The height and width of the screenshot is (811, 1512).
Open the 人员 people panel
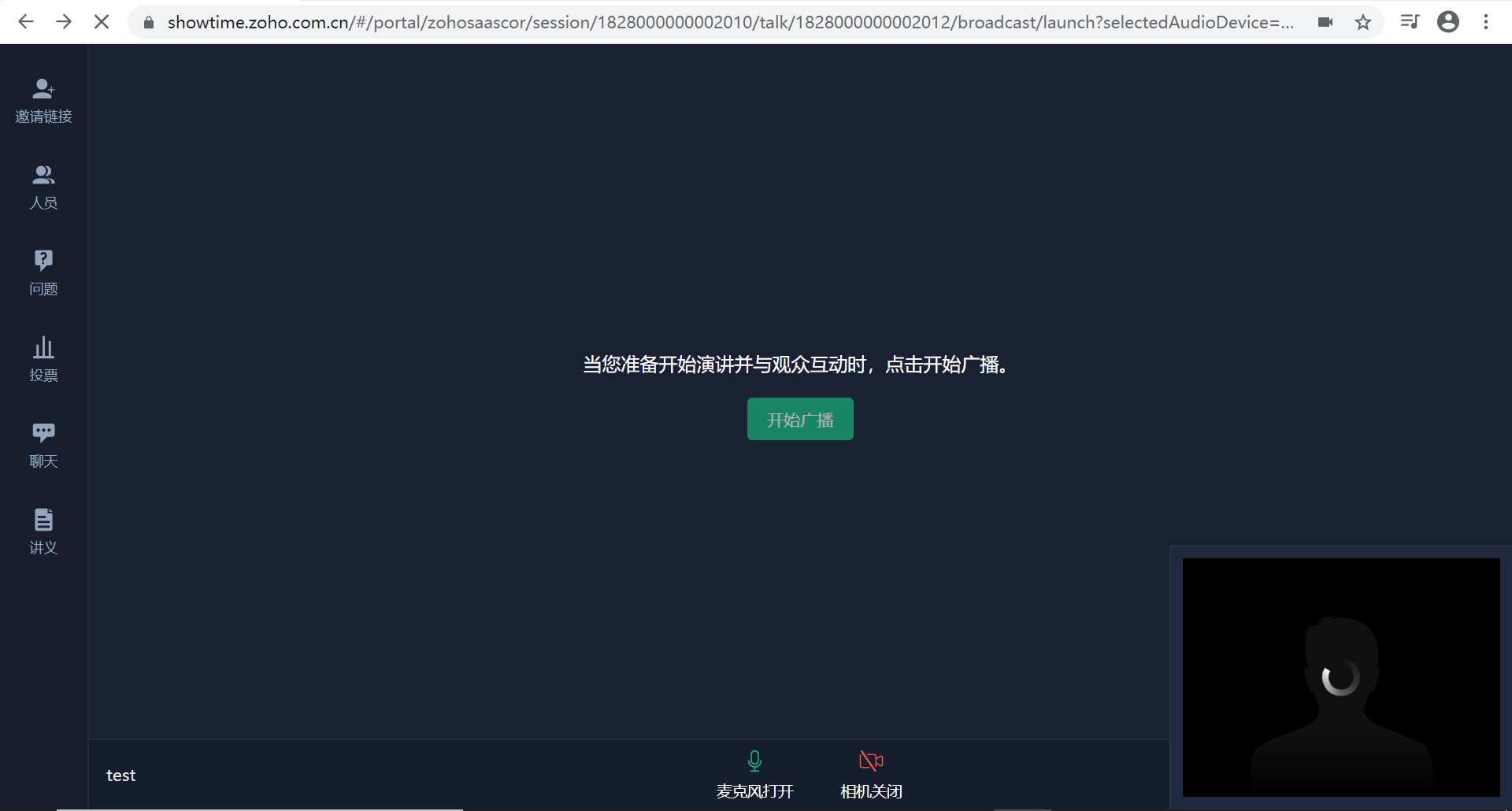pyautogui.click(x=43, y=188)
